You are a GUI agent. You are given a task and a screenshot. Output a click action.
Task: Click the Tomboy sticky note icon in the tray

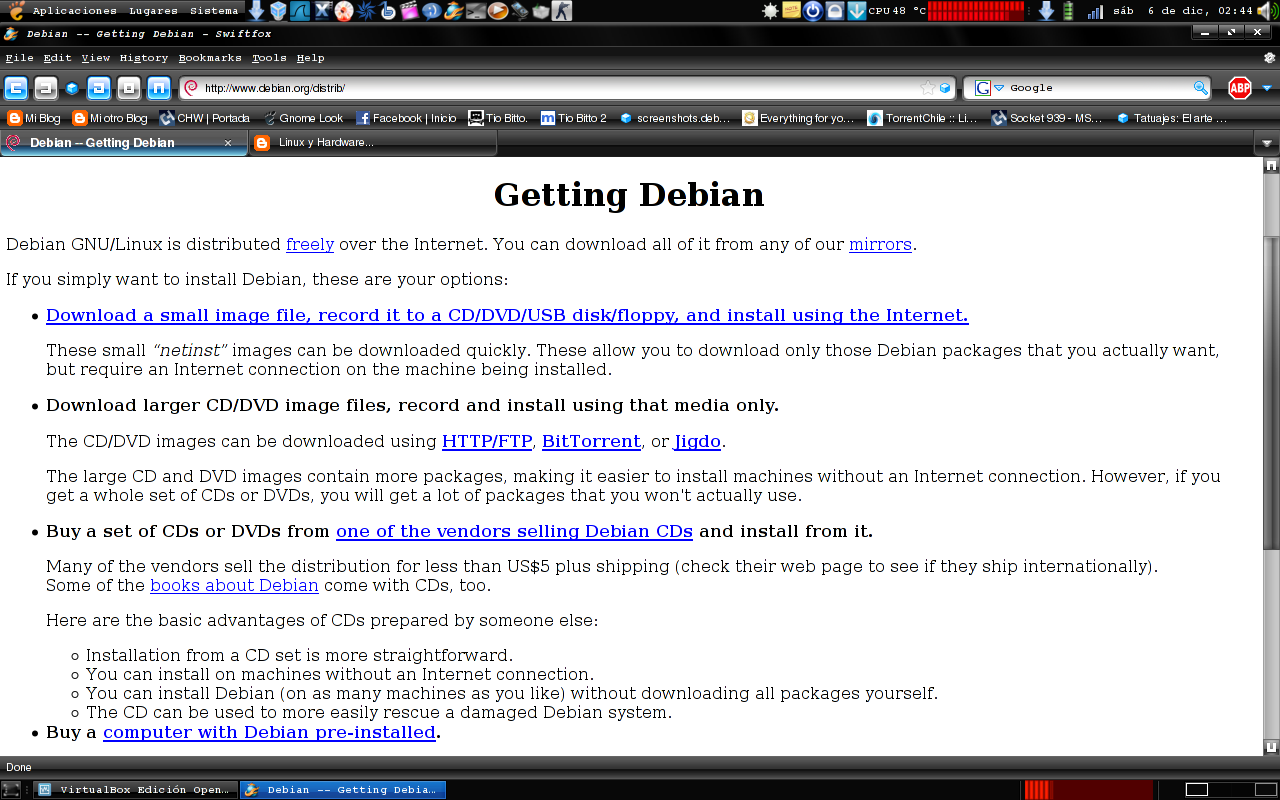point(791,11)
